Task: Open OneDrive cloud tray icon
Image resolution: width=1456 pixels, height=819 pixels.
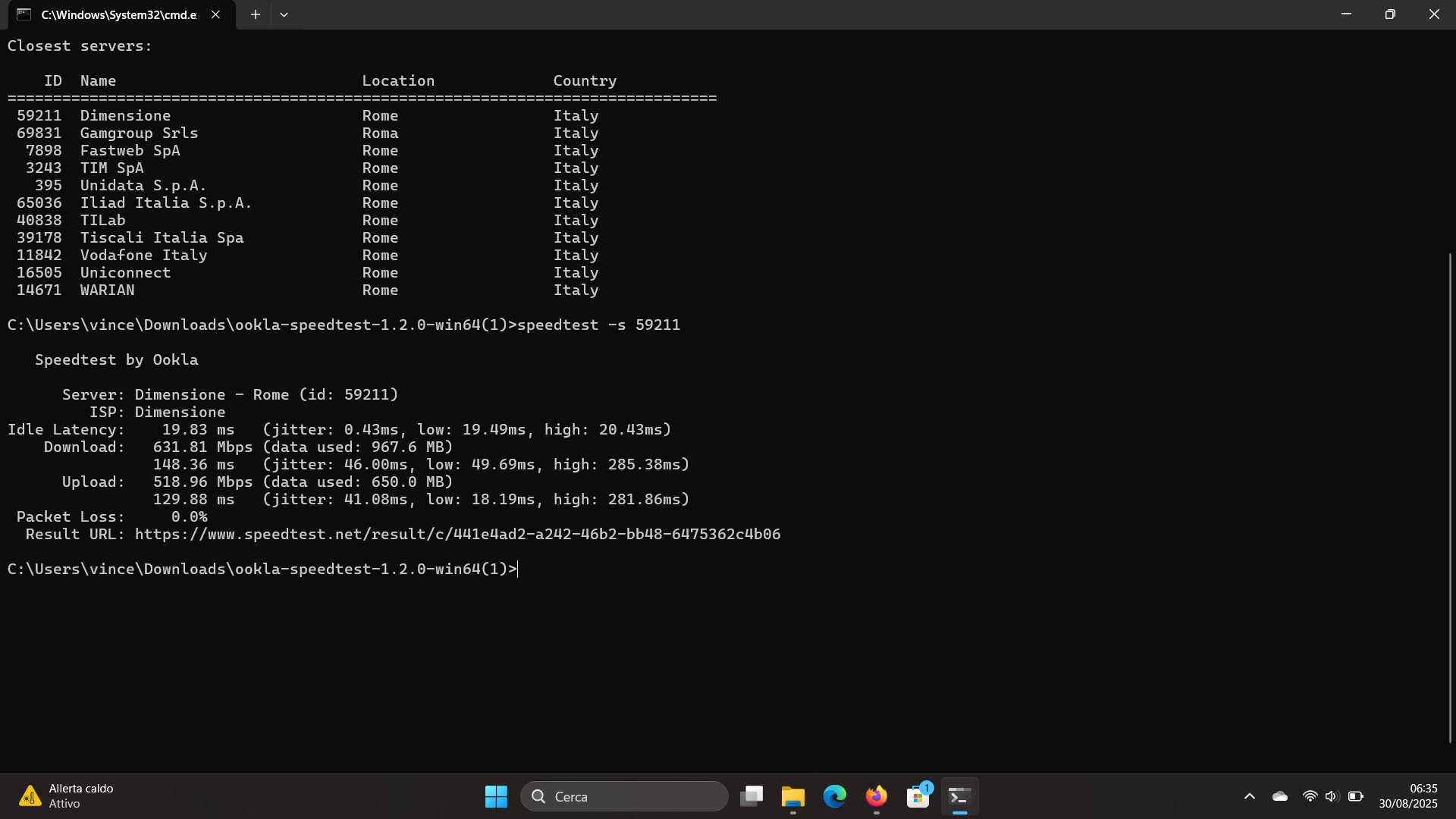Action: (x=1280, y=796)
